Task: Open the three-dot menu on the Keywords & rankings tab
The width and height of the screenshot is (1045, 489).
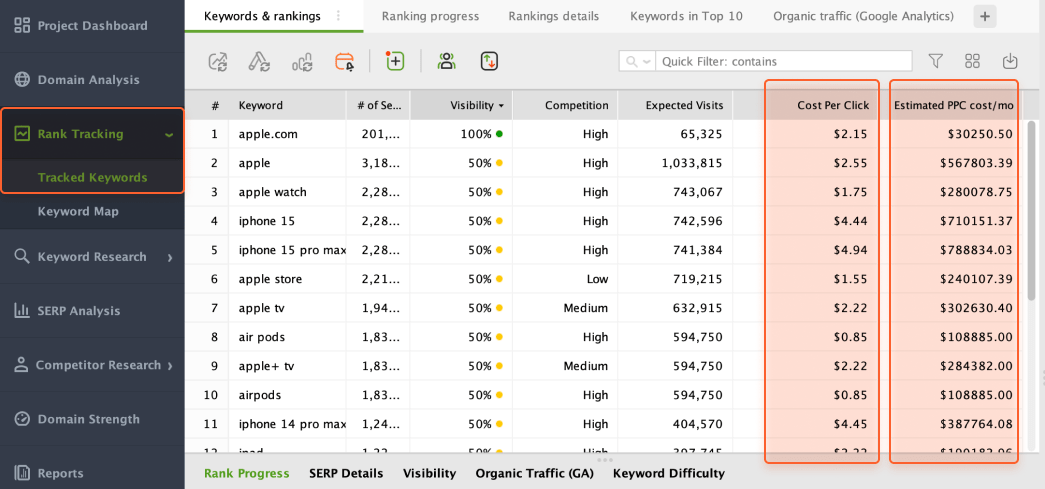Action: [x=339, y=16]
